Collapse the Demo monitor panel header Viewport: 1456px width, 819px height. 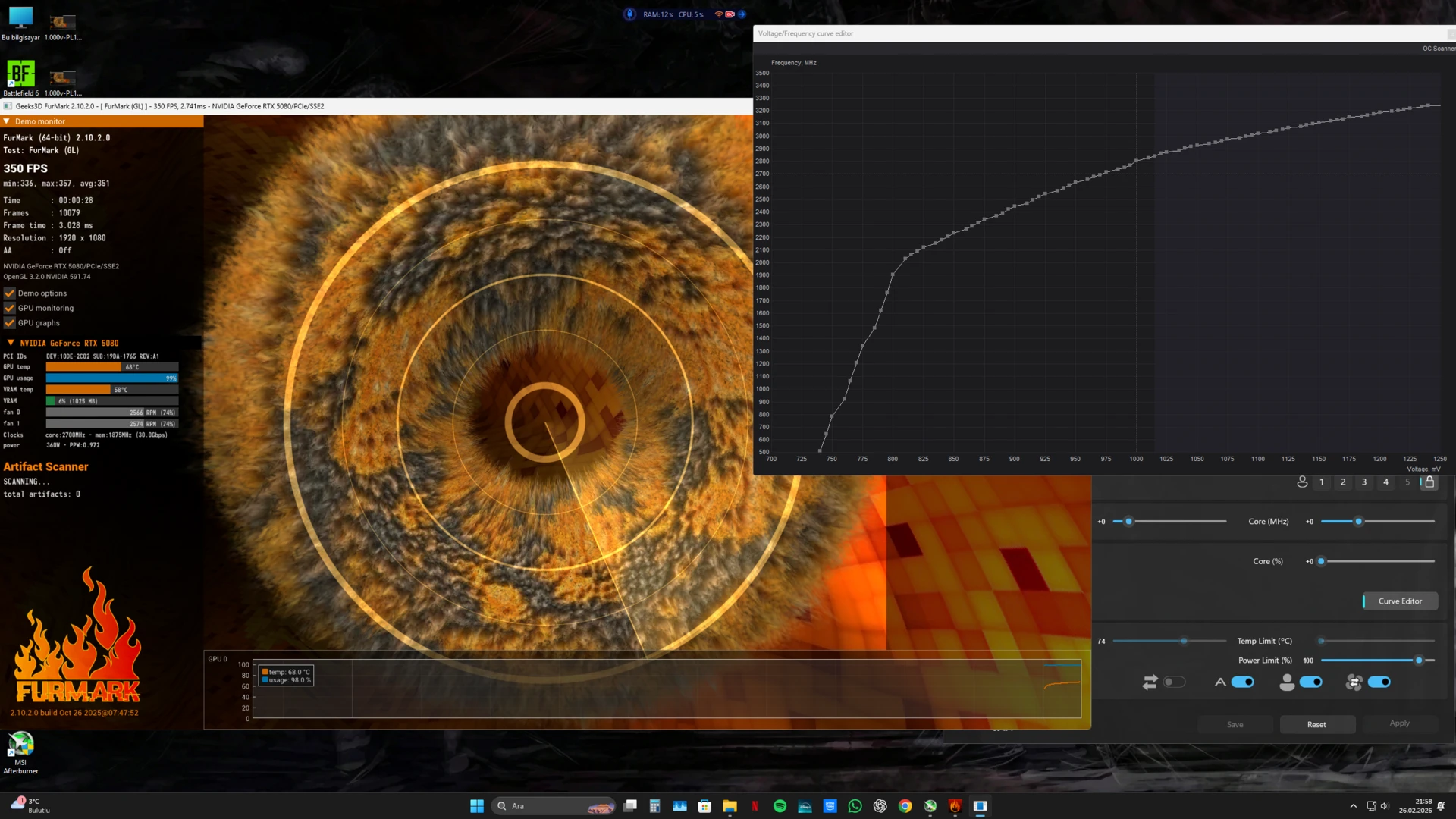point(102,121)
